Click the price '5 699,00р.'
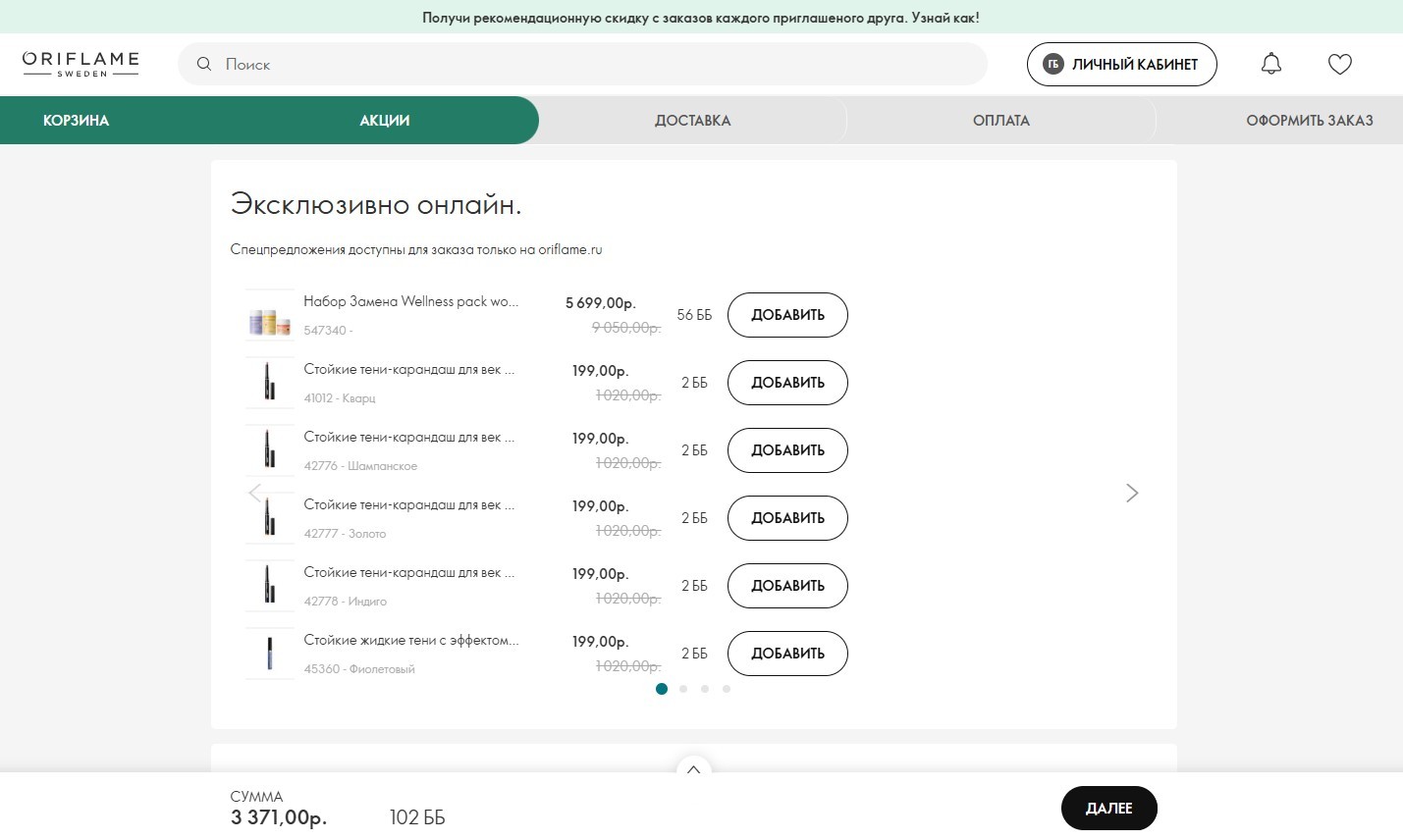The width and height of the screenshot is (1403, 840). point(601,303)
